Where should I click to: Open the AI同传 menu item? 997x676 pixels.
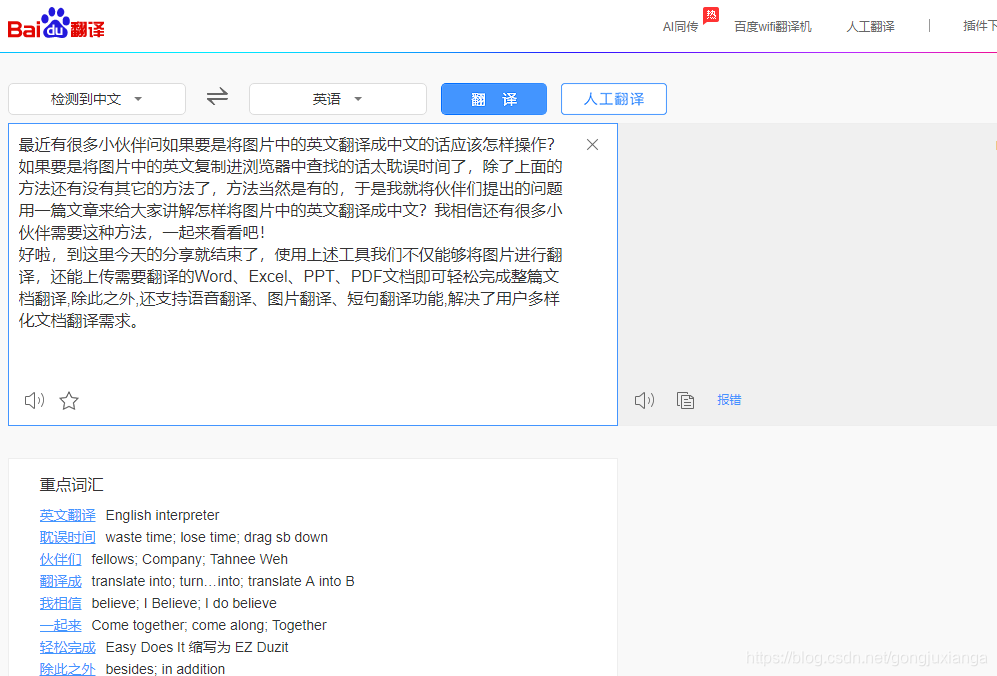click(x=681, y=27)
